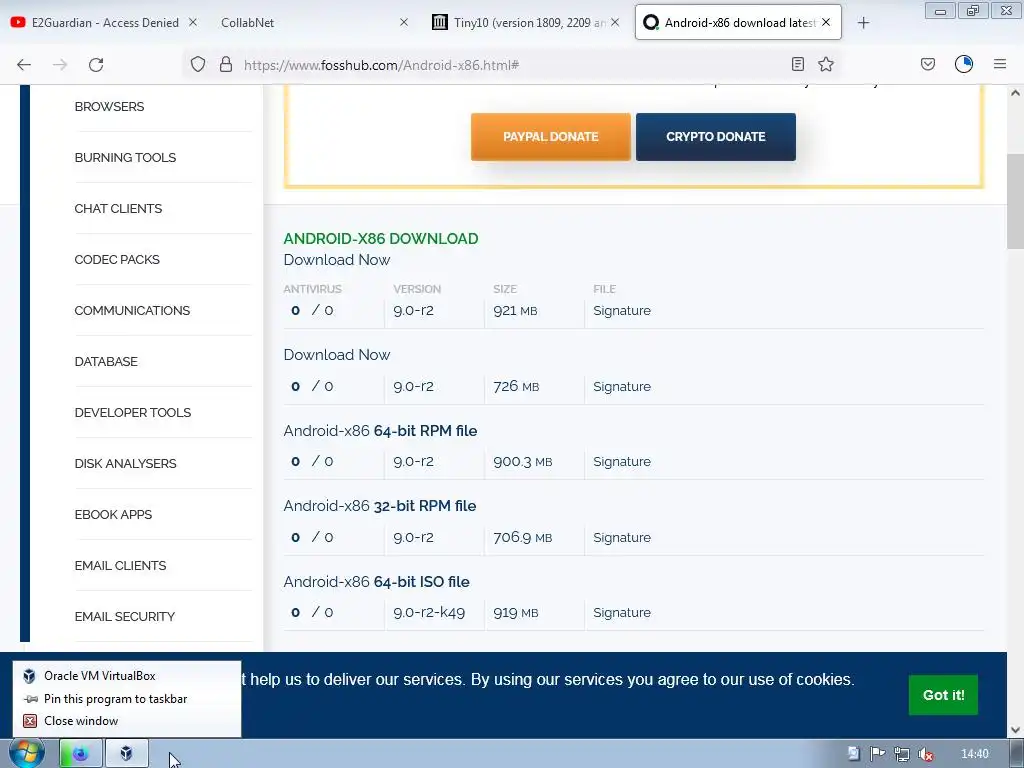Open the EBOOK APPS category
Viewport: 1024px width, 768px height.
pyautogui.click(x=113, y=514)
